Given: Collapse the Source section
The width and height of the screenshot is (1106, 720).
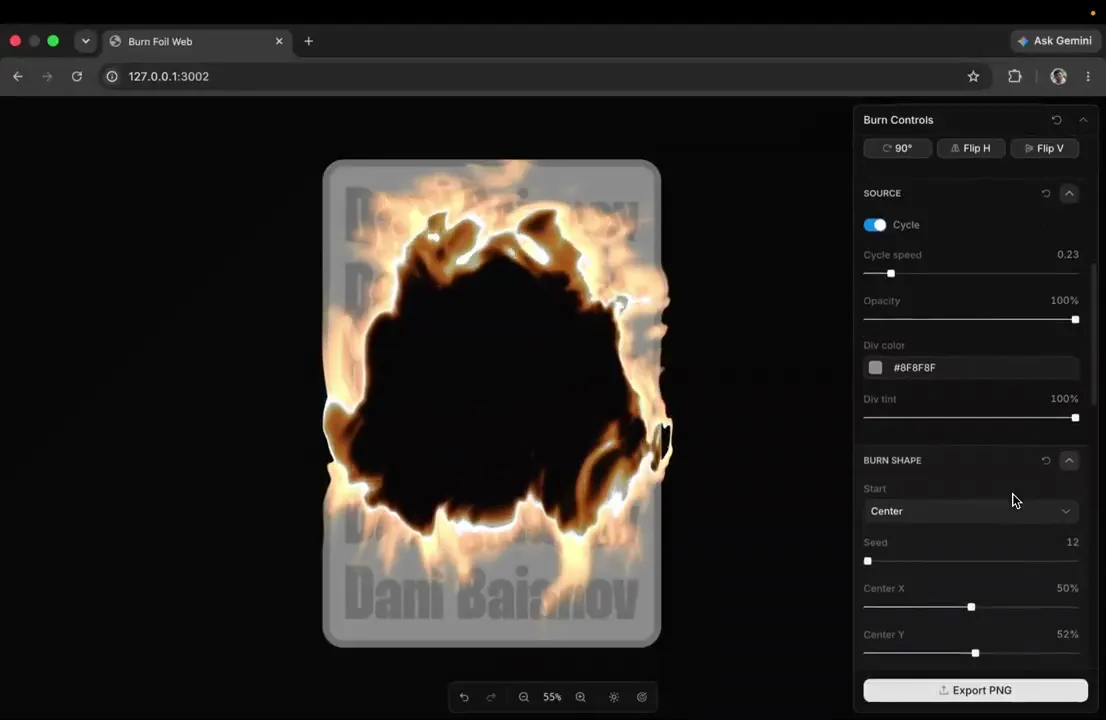Looking at the screenshot, I should coord(1069,193).
